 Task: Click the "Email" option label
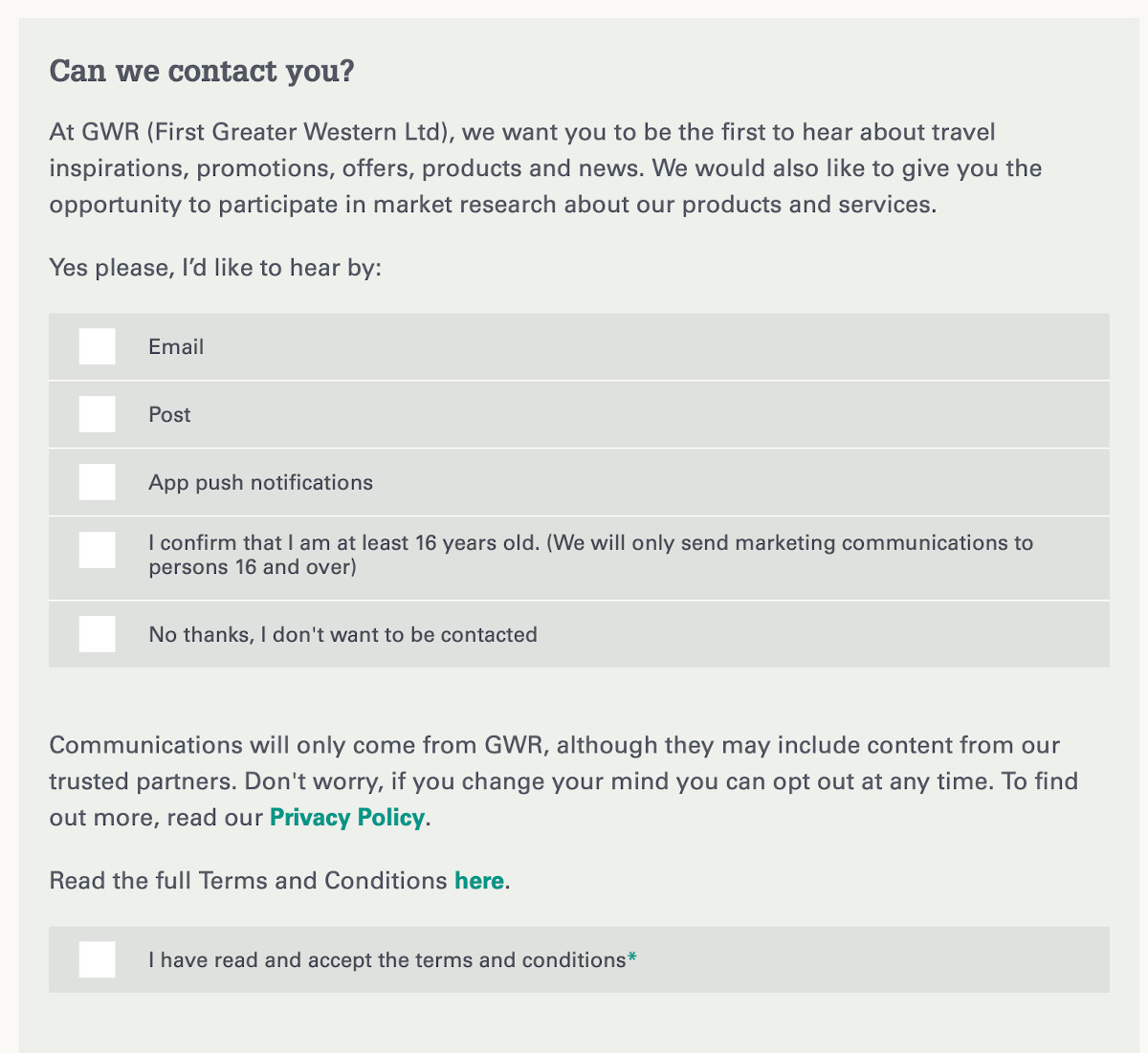176,346
